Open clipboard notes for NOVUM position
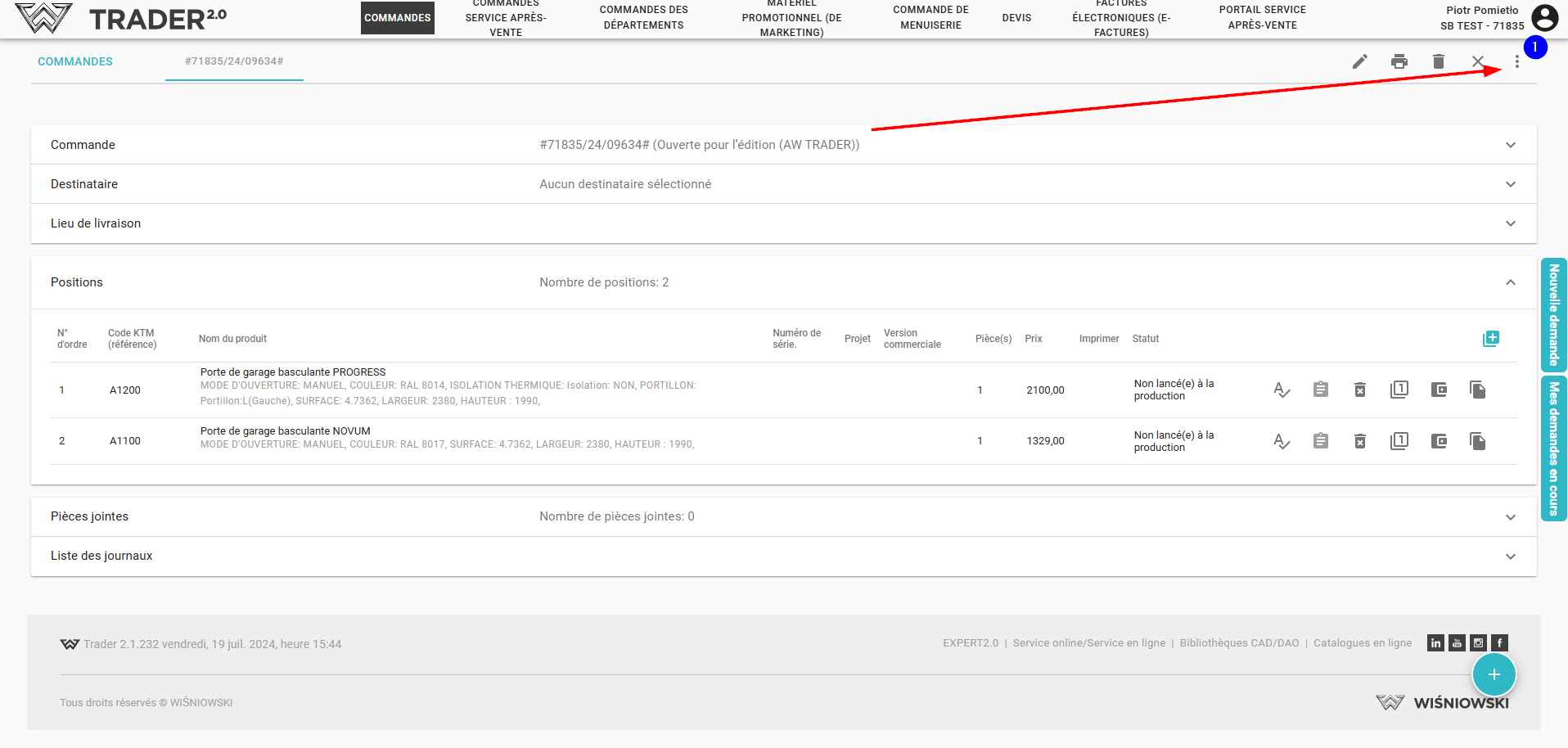The height and width of the screenshot is (748, 1568). pos(1320,442)
